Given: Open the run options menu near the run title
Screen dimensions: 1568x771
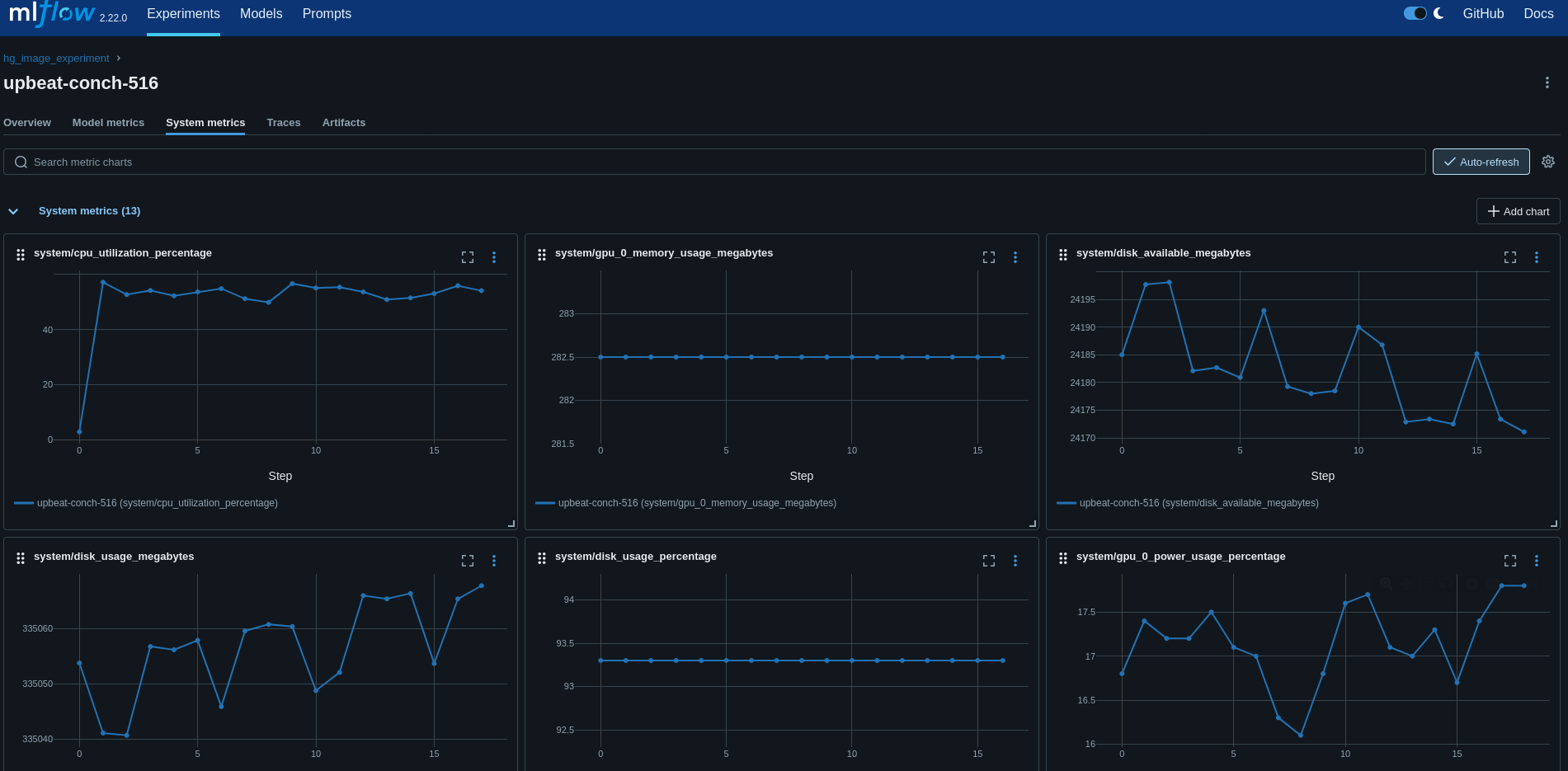Looking at the screenshot, I should (1547, 82).
